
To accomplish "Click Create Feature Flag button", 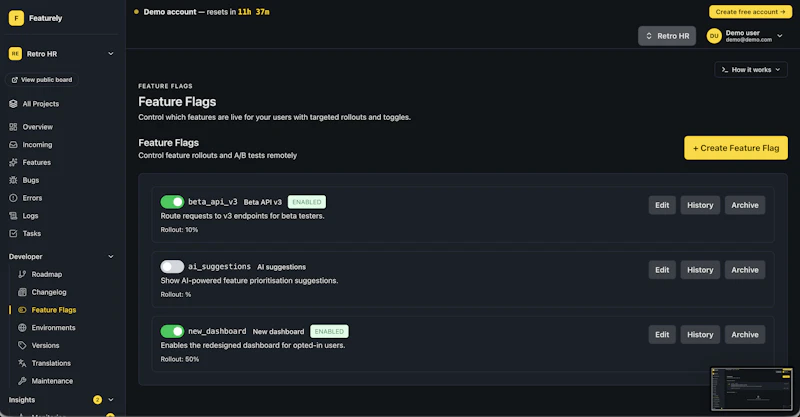I will tap(736, 148).
